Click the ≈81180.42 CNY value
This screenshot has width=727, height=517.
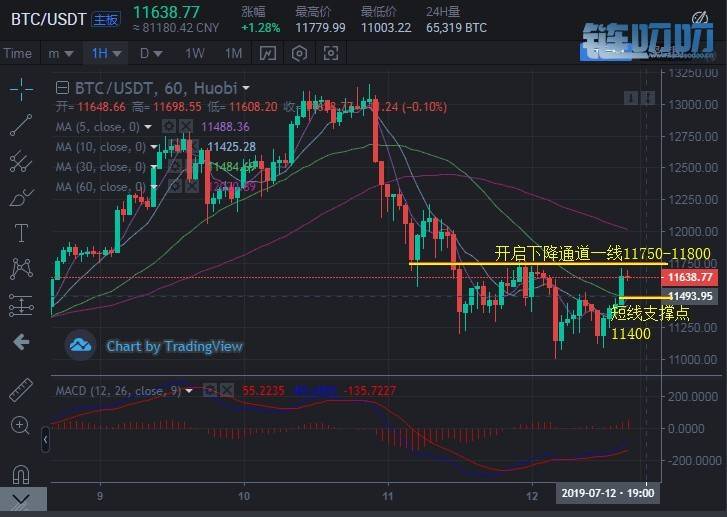(x=176, y=28)
